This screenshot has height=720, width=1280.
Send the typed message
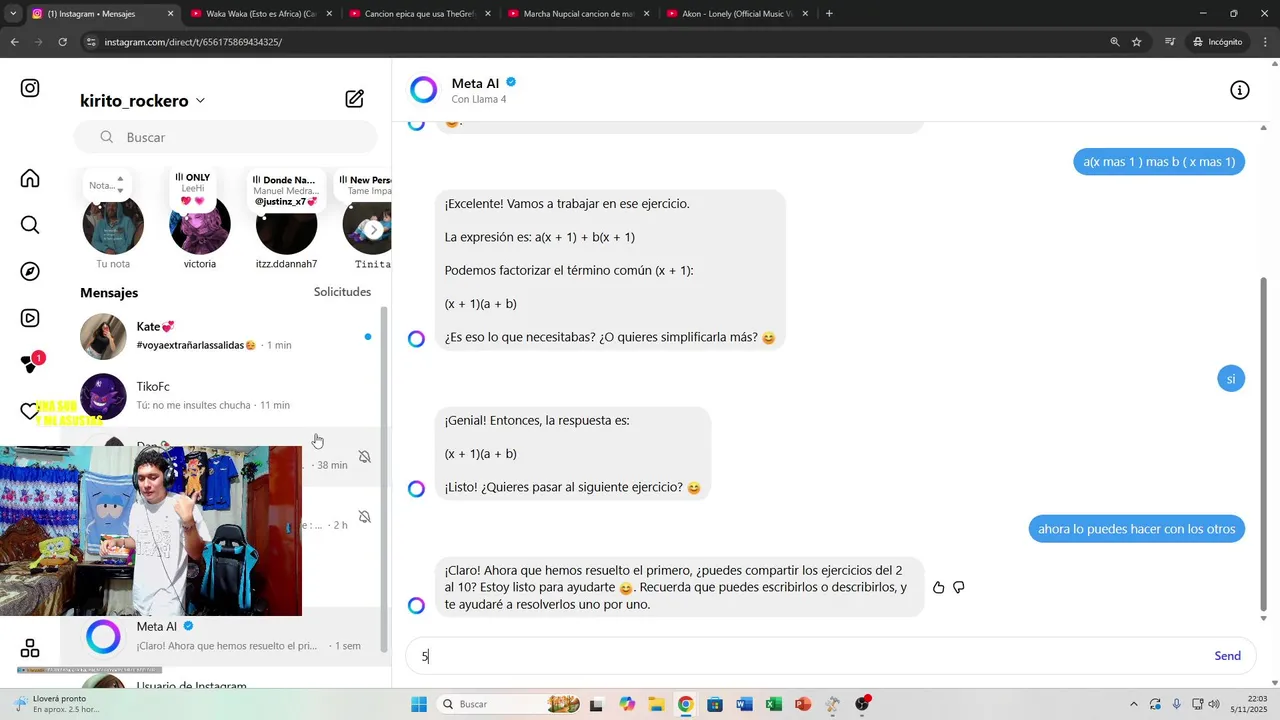[1227, 656]
